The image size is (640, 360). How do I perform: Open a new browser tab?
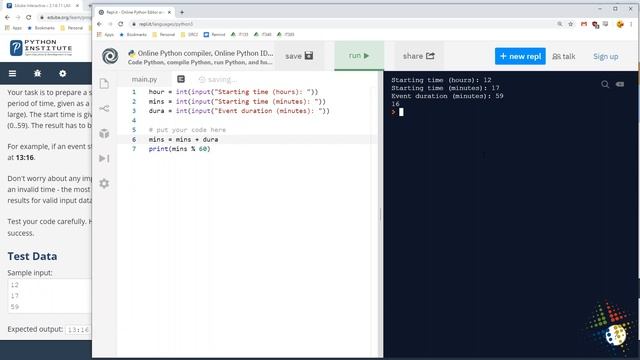pos(182,12)
